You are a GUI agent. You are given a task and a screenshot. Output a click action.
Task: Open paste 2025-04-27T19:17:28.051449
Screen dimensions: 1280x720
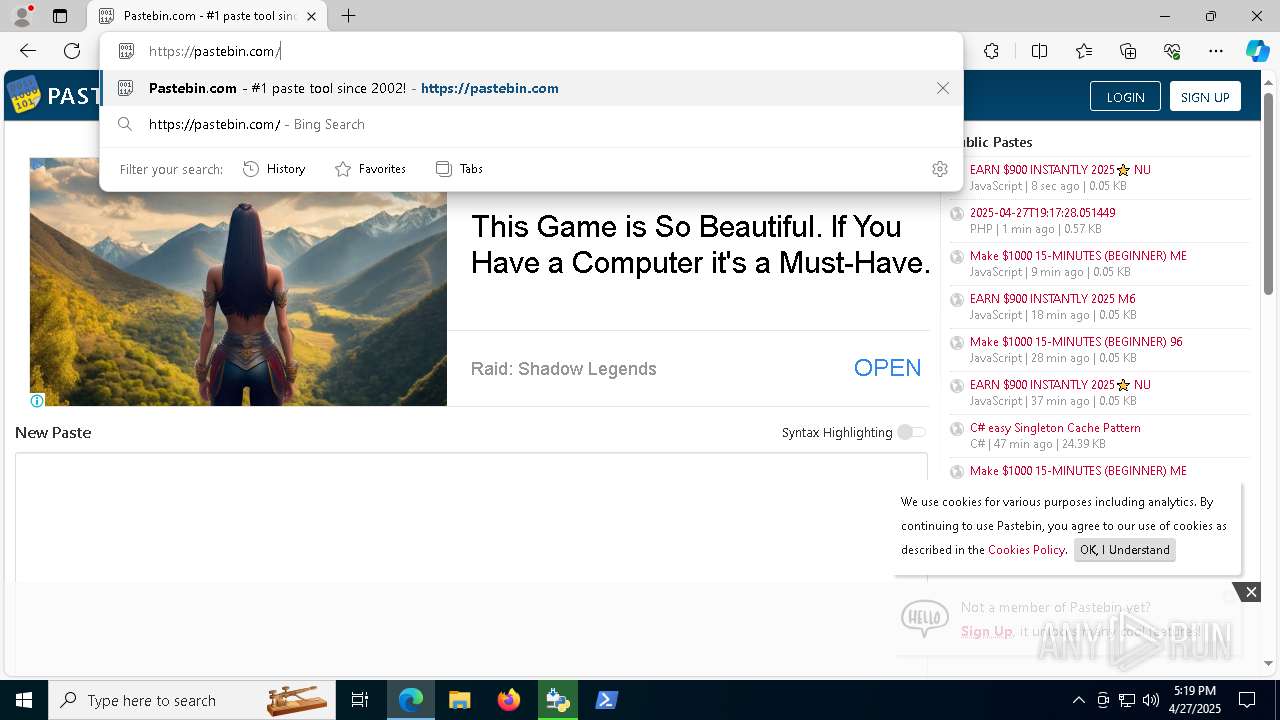(1042, 212)
